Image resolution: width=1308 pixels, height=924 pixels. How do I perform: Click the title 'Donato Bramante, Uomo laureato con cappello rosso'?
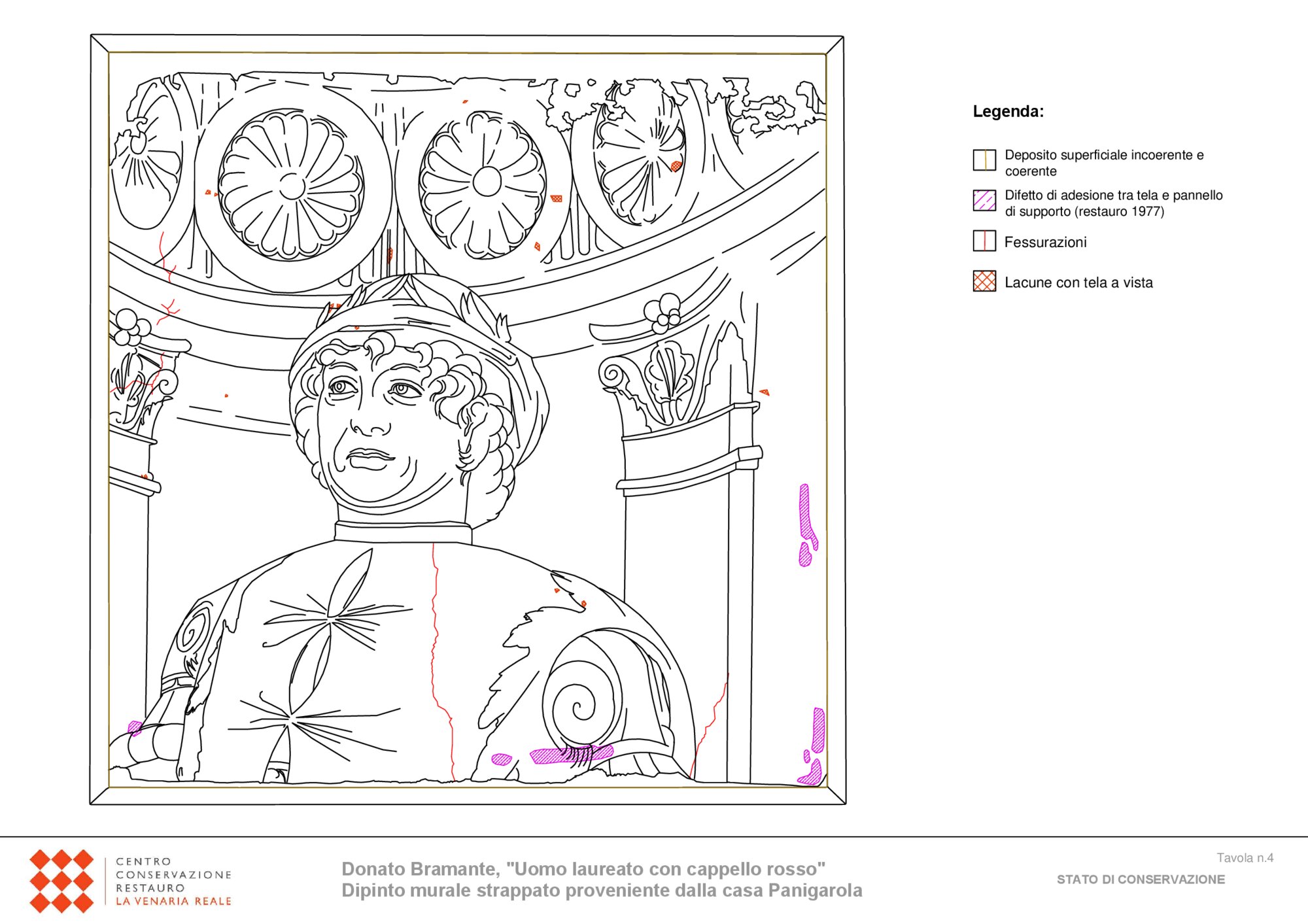(x=583, y=868)
